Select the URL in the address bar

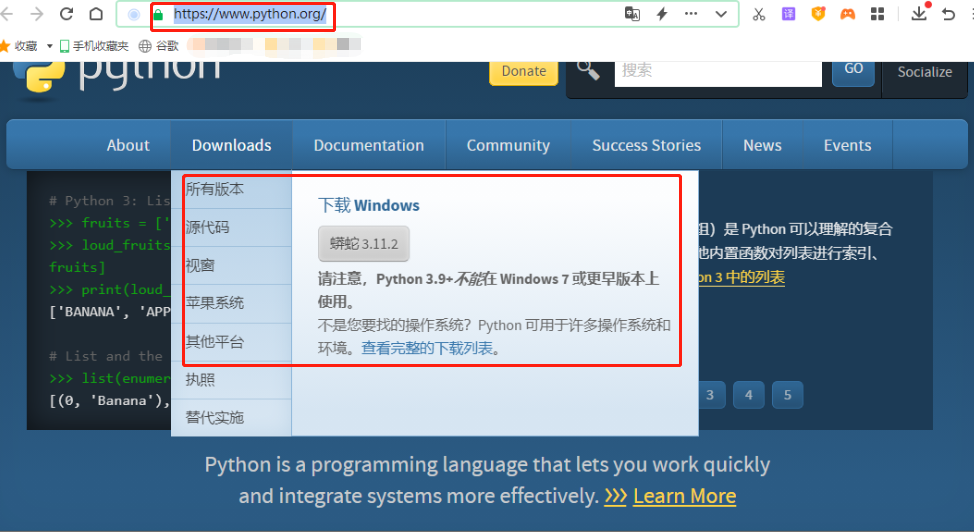point(250,14)
